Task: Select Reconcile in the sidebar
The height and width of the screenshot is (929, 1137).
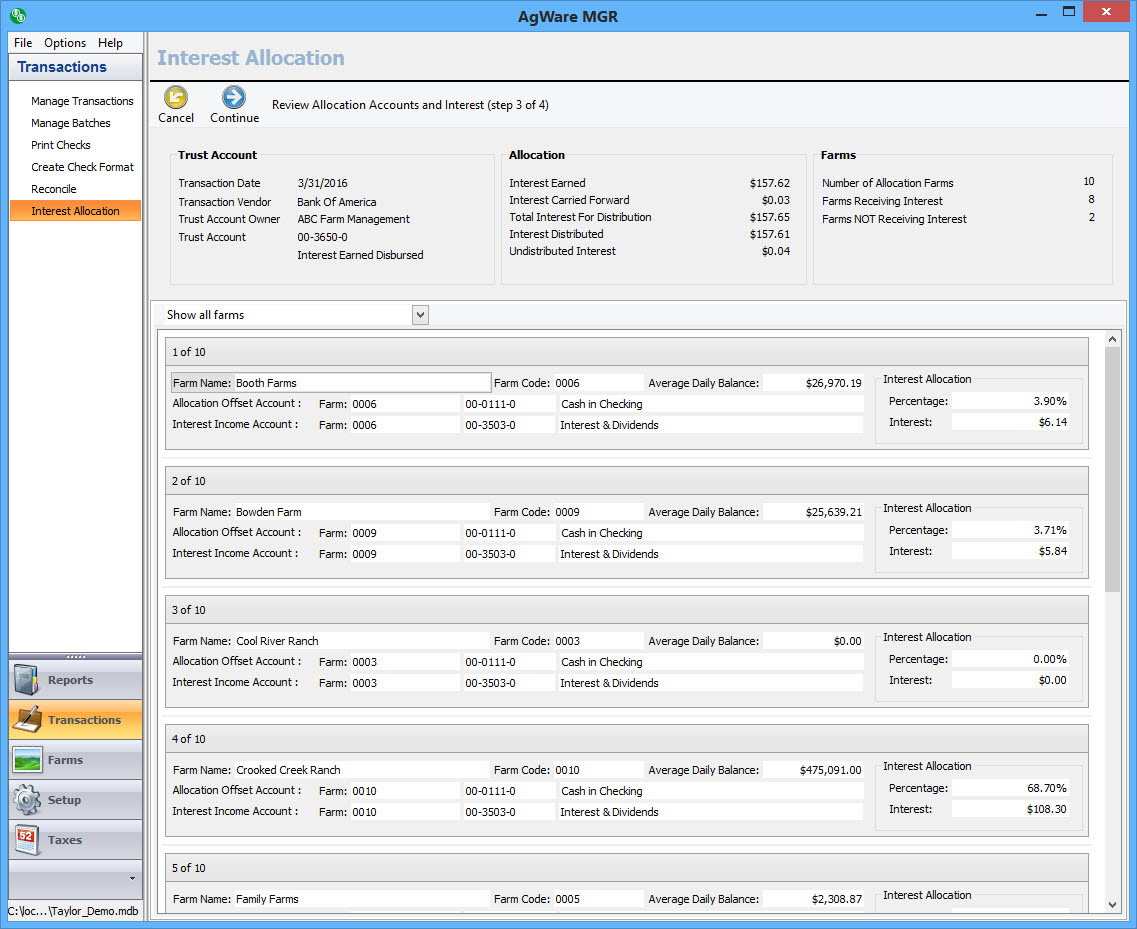Action: coord(54,189)
